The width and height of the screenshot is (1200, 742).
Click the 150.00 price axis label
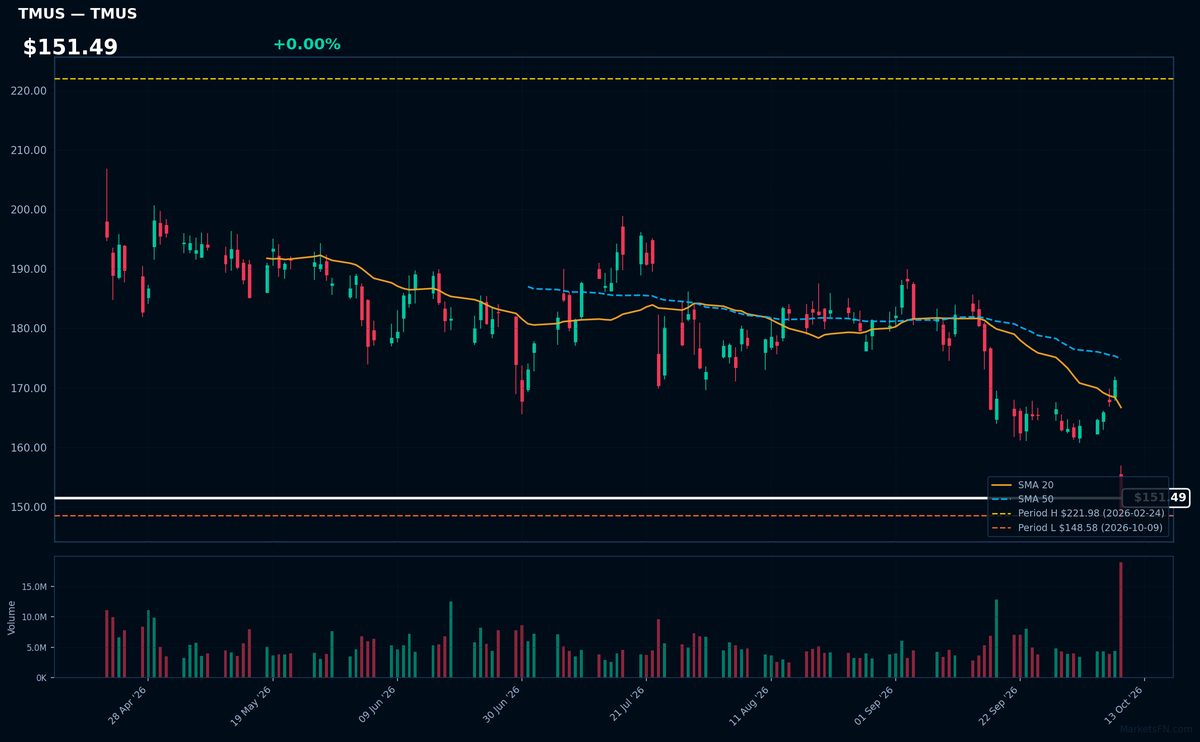30,507
